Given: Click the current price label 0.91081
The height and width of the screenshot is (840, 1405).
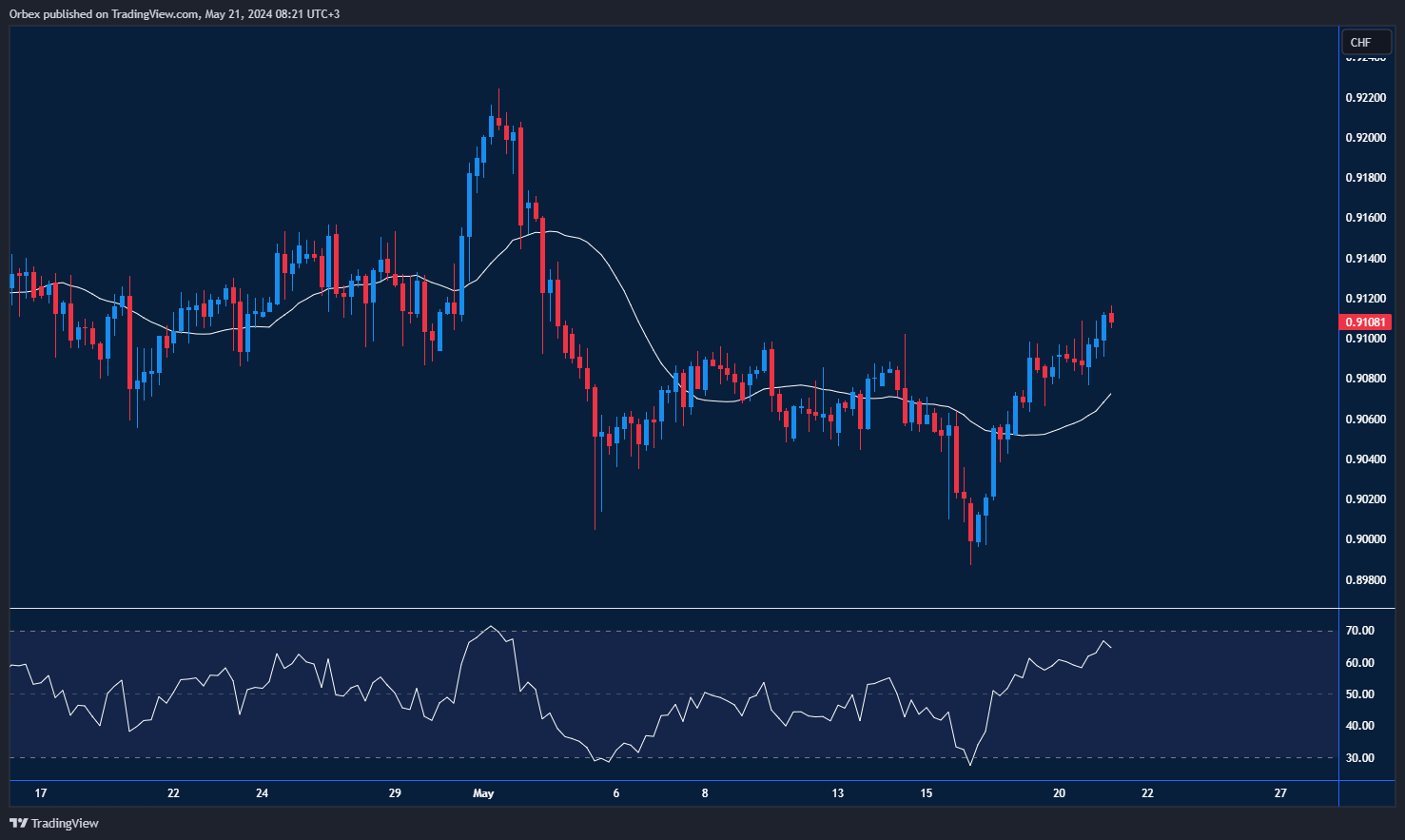Looking at the screenshot, I should (x=1365, y=322).
